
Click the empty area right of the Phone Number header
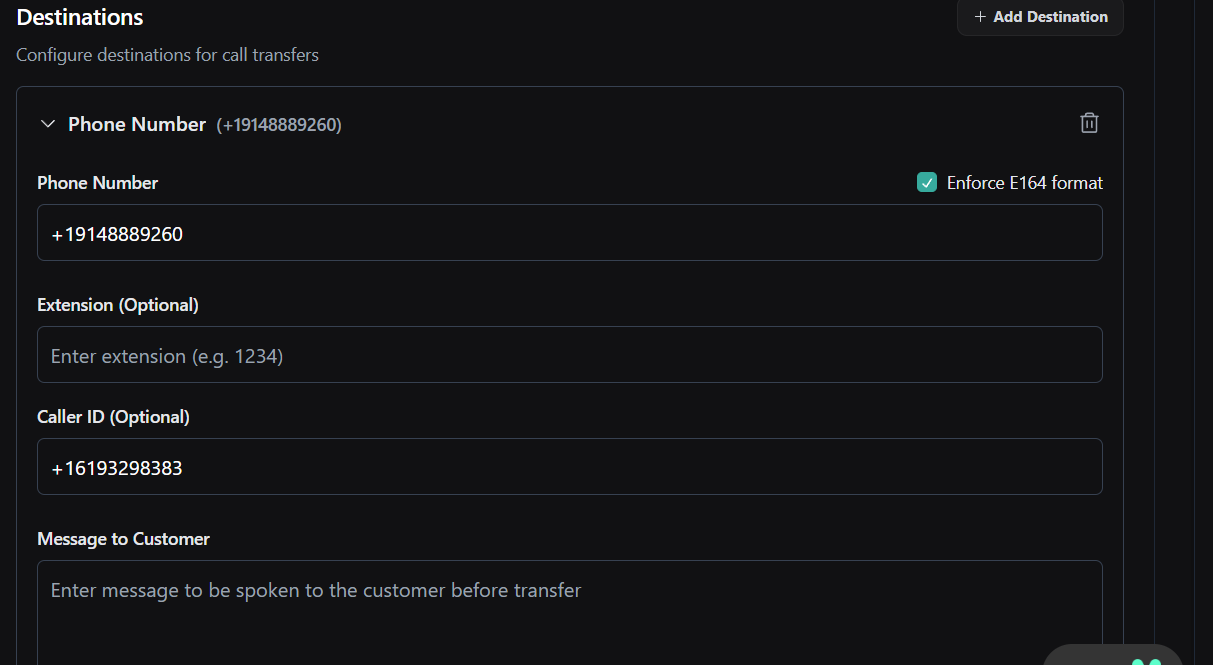click(700, 124)
